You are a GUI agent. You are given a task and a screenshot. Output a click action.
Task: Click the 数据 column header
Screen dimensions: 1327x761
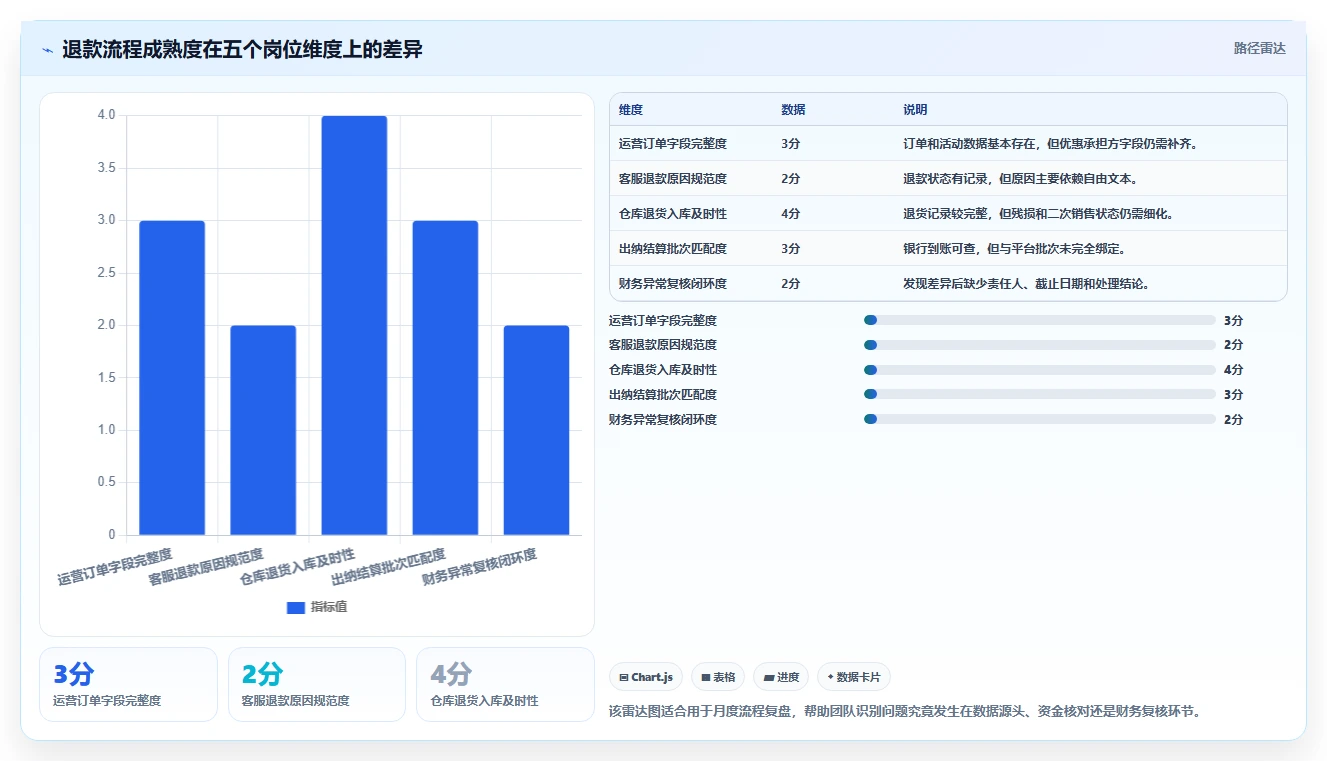coord(793,110)
